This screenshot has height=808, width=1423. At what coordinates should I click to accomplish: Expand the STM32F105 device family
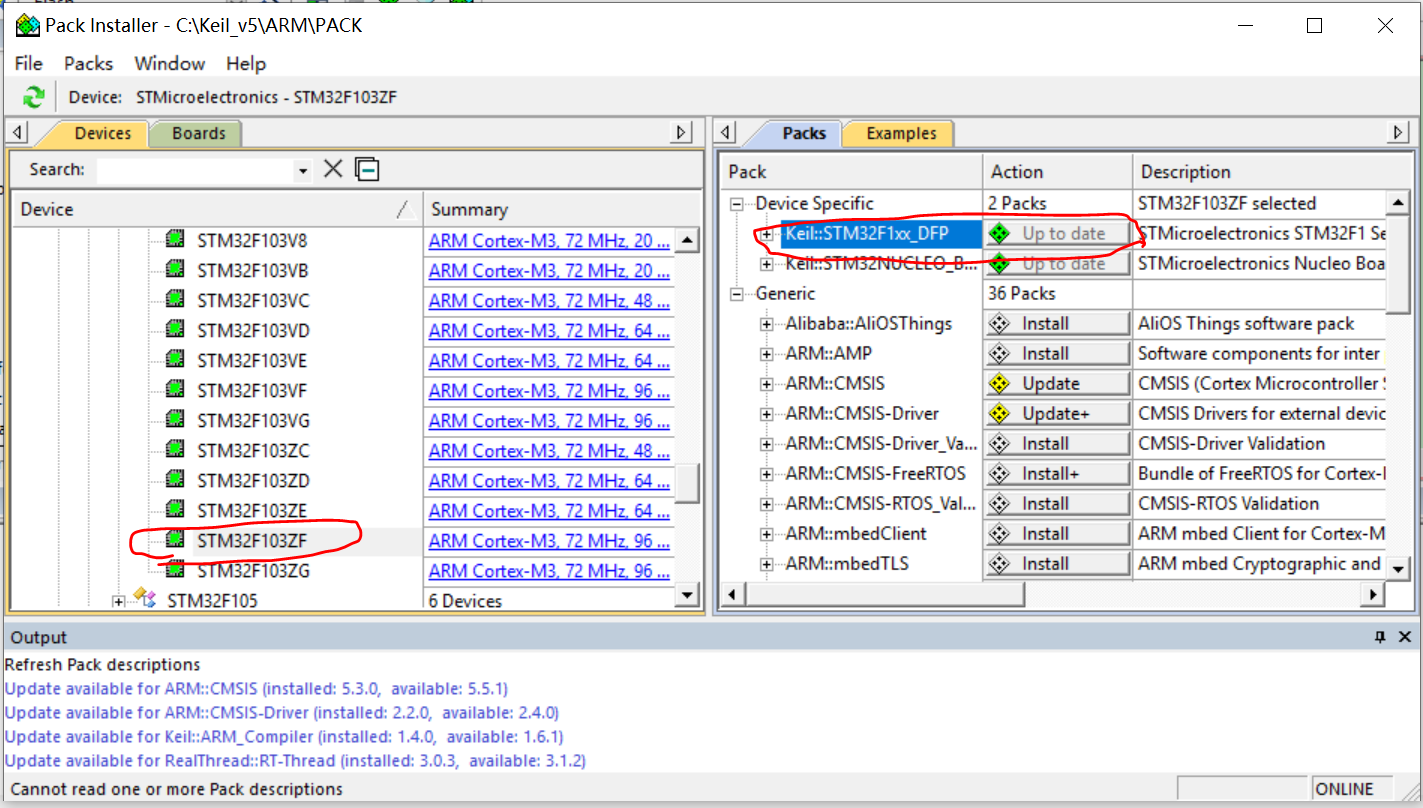click(x=119, y=601)
